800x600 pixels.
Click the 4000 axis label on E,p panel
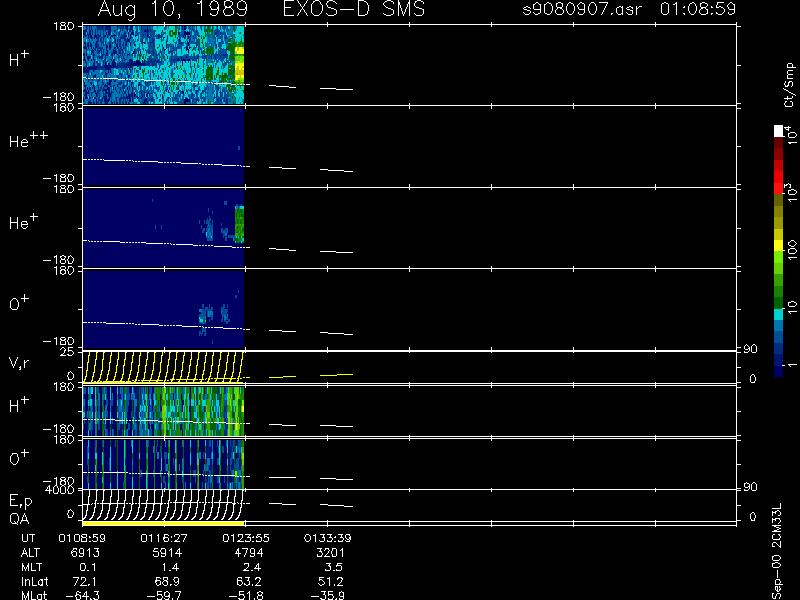click(x=60, y=490)
